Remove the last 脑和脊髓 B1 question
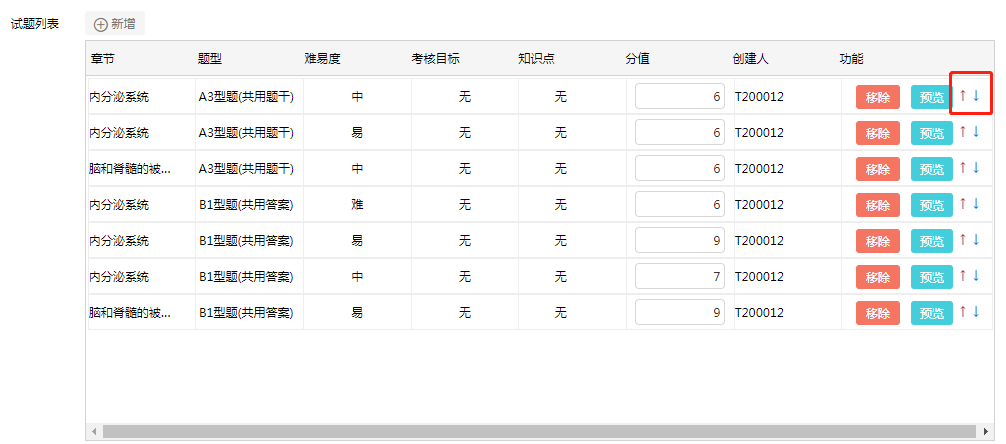 877,313
